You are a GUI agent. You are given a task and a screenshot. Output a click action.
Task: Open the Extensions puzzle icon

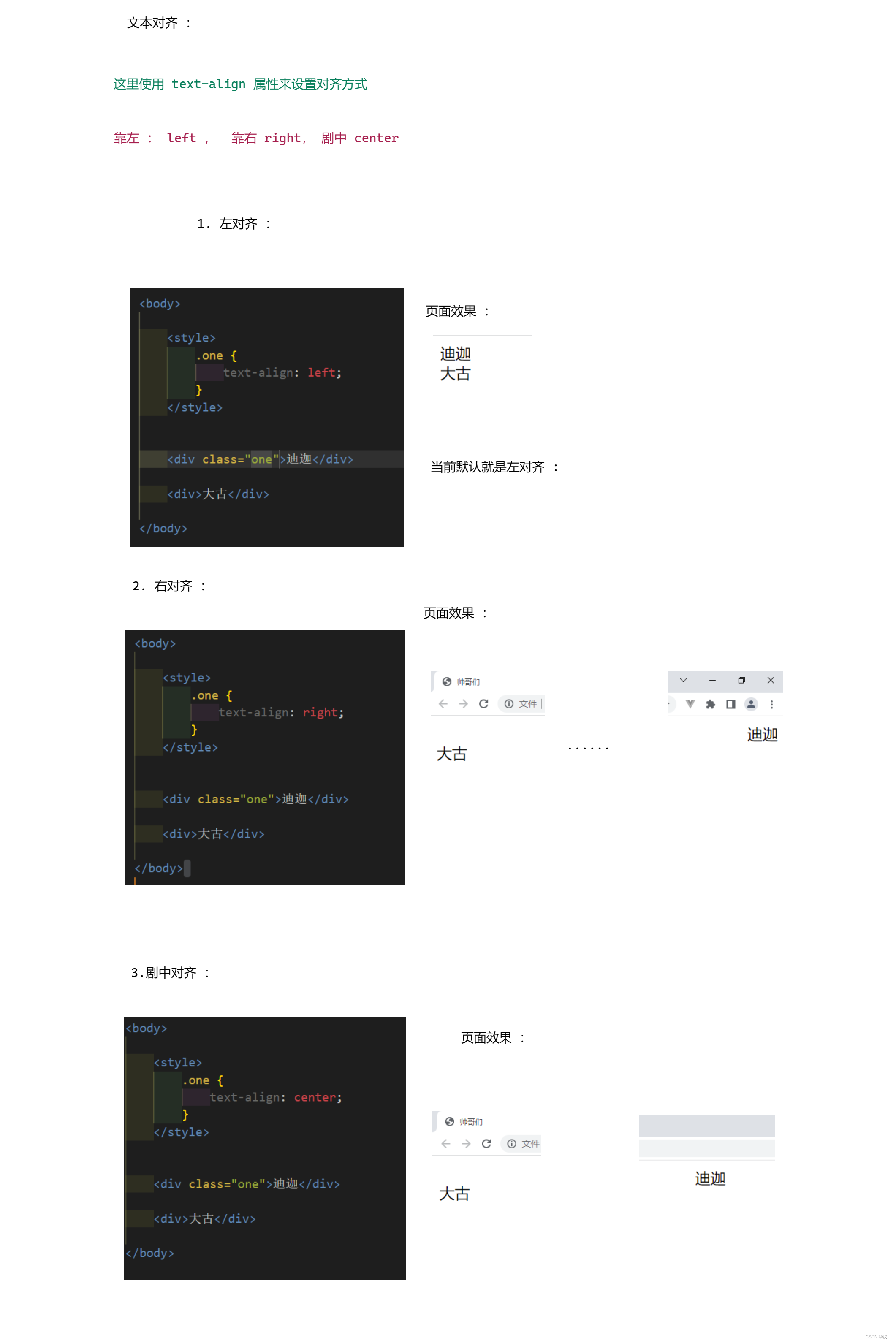click(x=710, y=704)
